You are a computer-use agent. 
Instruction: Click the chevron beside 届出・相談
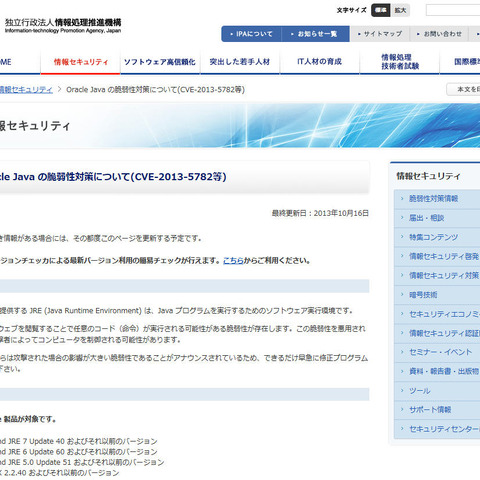coord(402,218)
